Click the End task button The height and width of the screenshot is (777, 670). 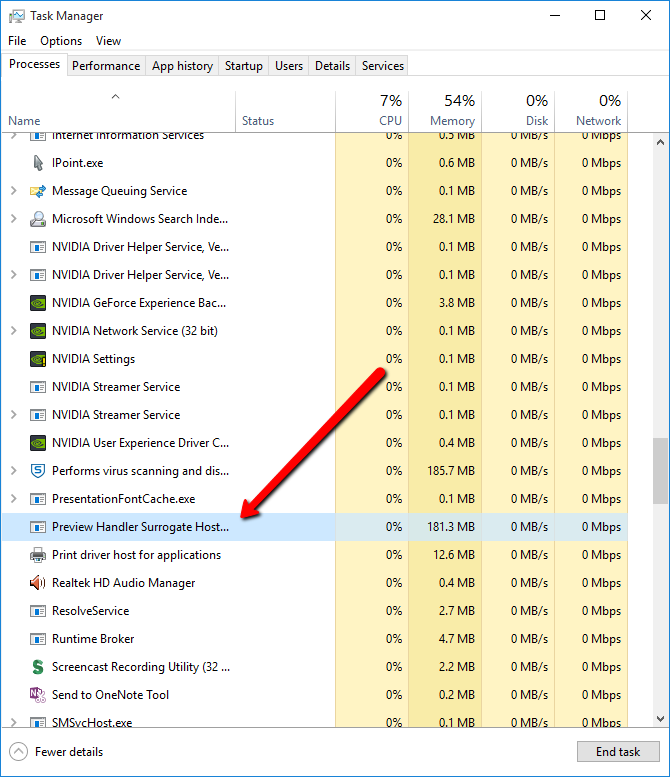[618, 752]
